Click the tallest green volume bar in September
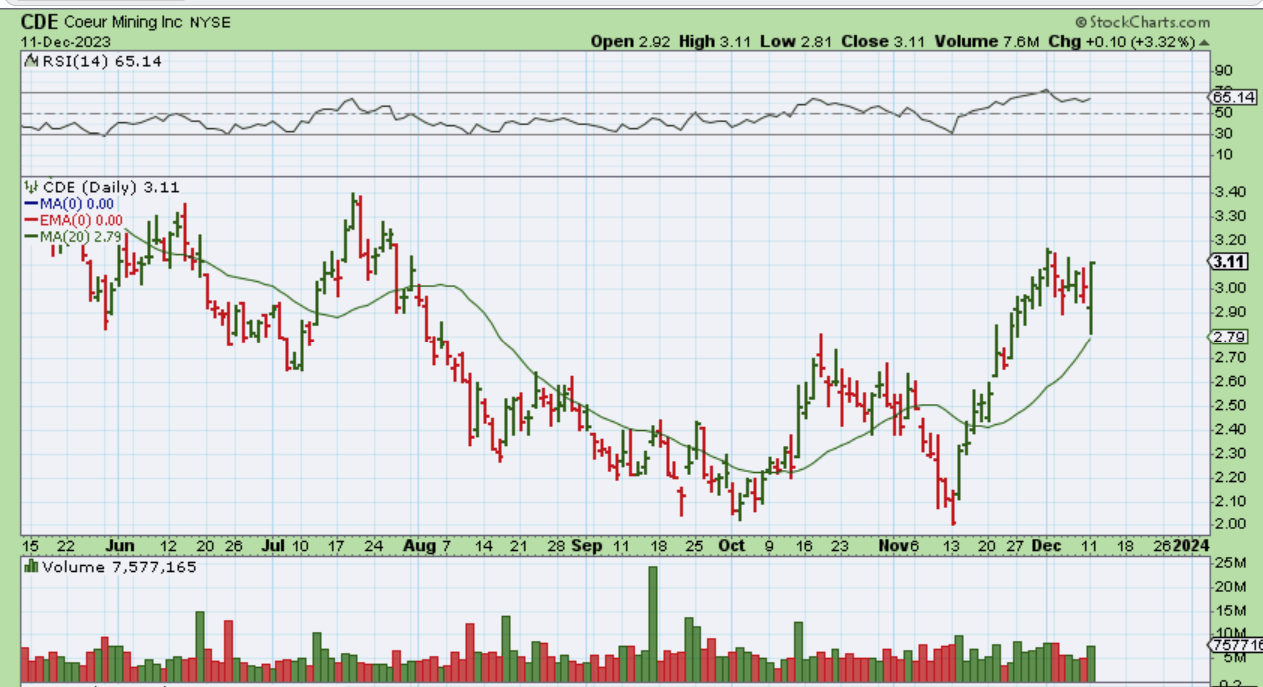 [x=653, y=625]
